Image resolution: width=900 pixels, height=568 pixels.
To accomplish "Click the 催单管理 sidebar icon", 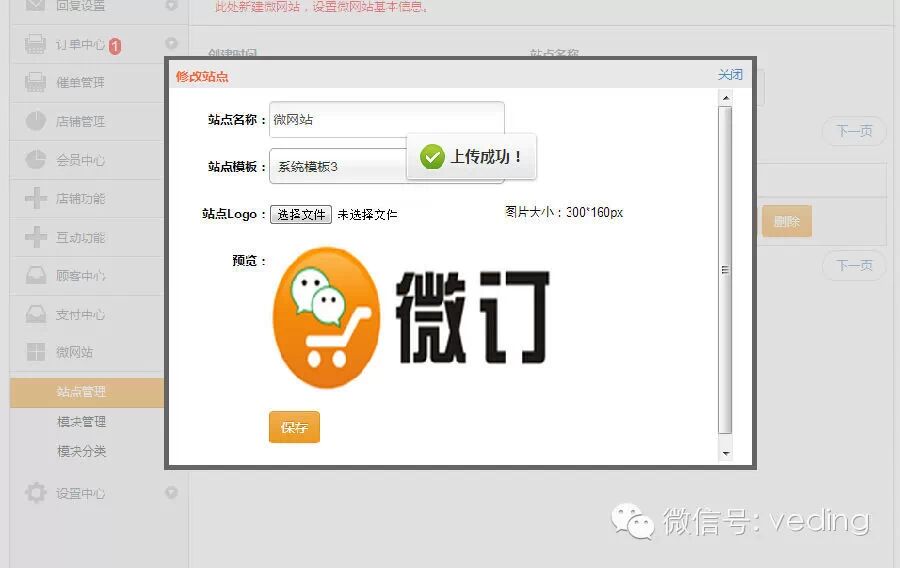I will coord(36,83).
